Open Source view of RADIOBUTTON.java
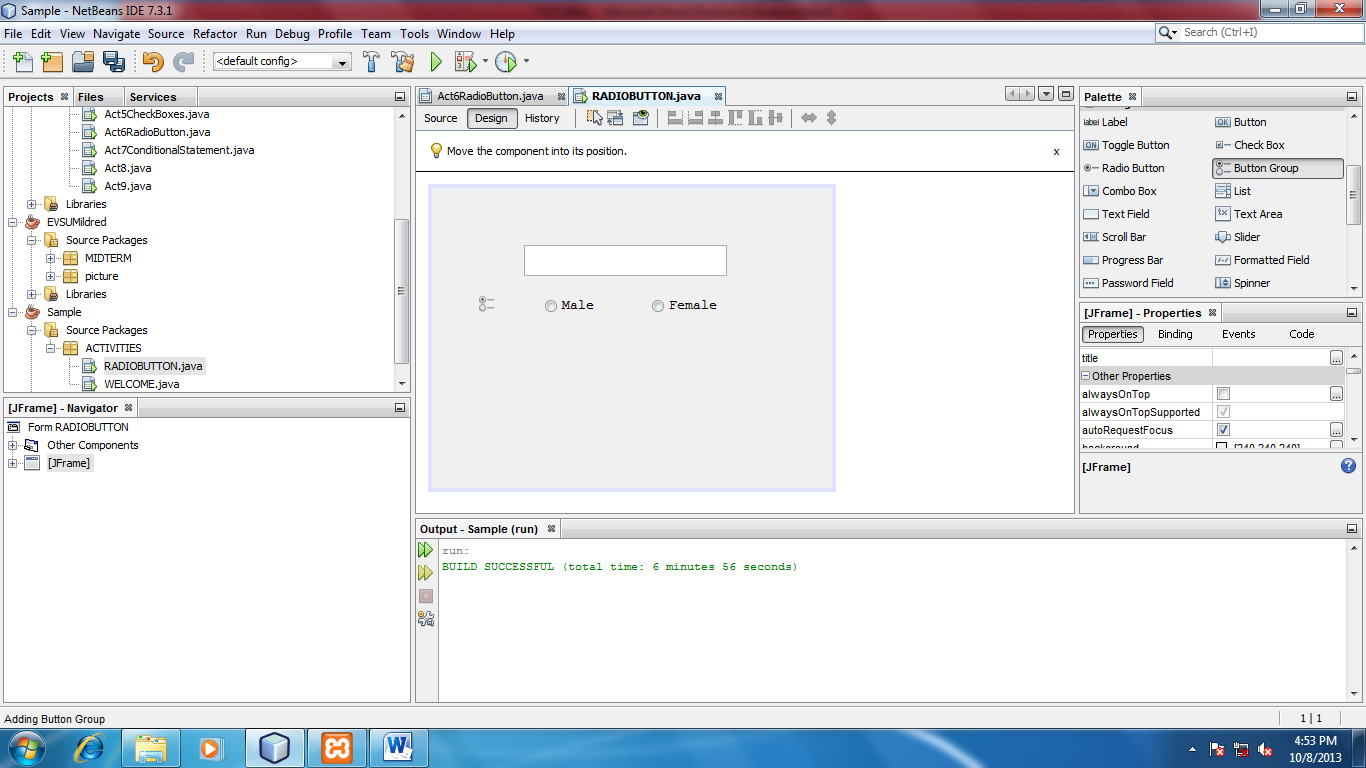The image size is (1366, 768). tap(440, 118)
